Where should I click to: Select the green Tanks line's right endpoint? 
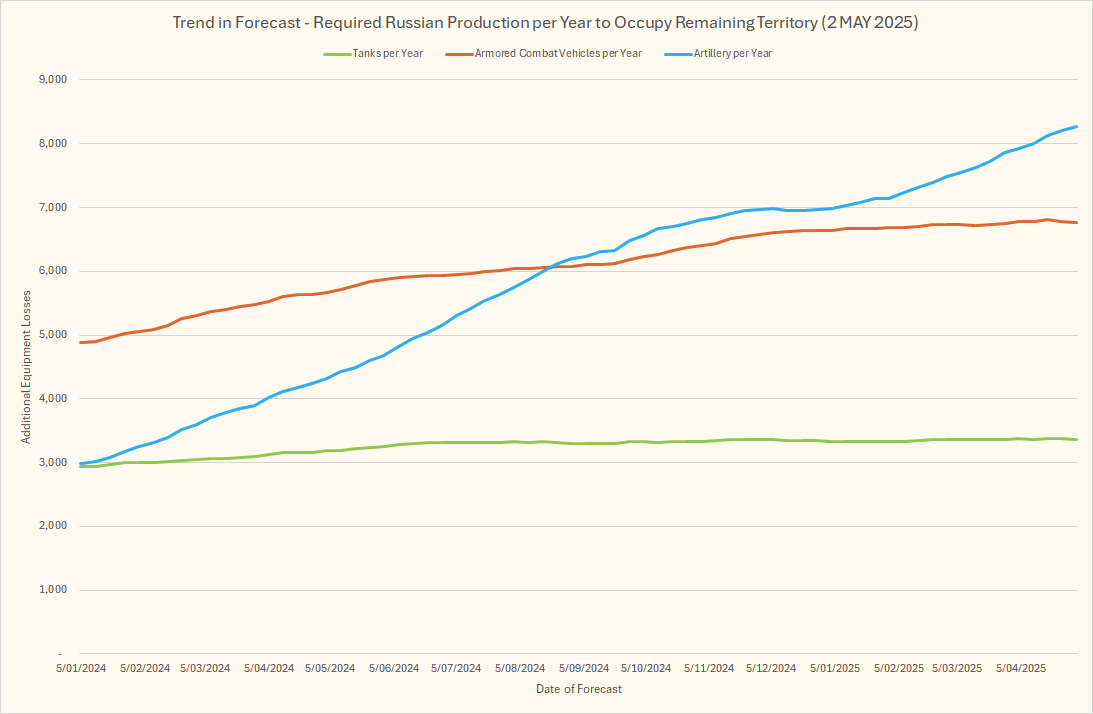[1076, 439]
